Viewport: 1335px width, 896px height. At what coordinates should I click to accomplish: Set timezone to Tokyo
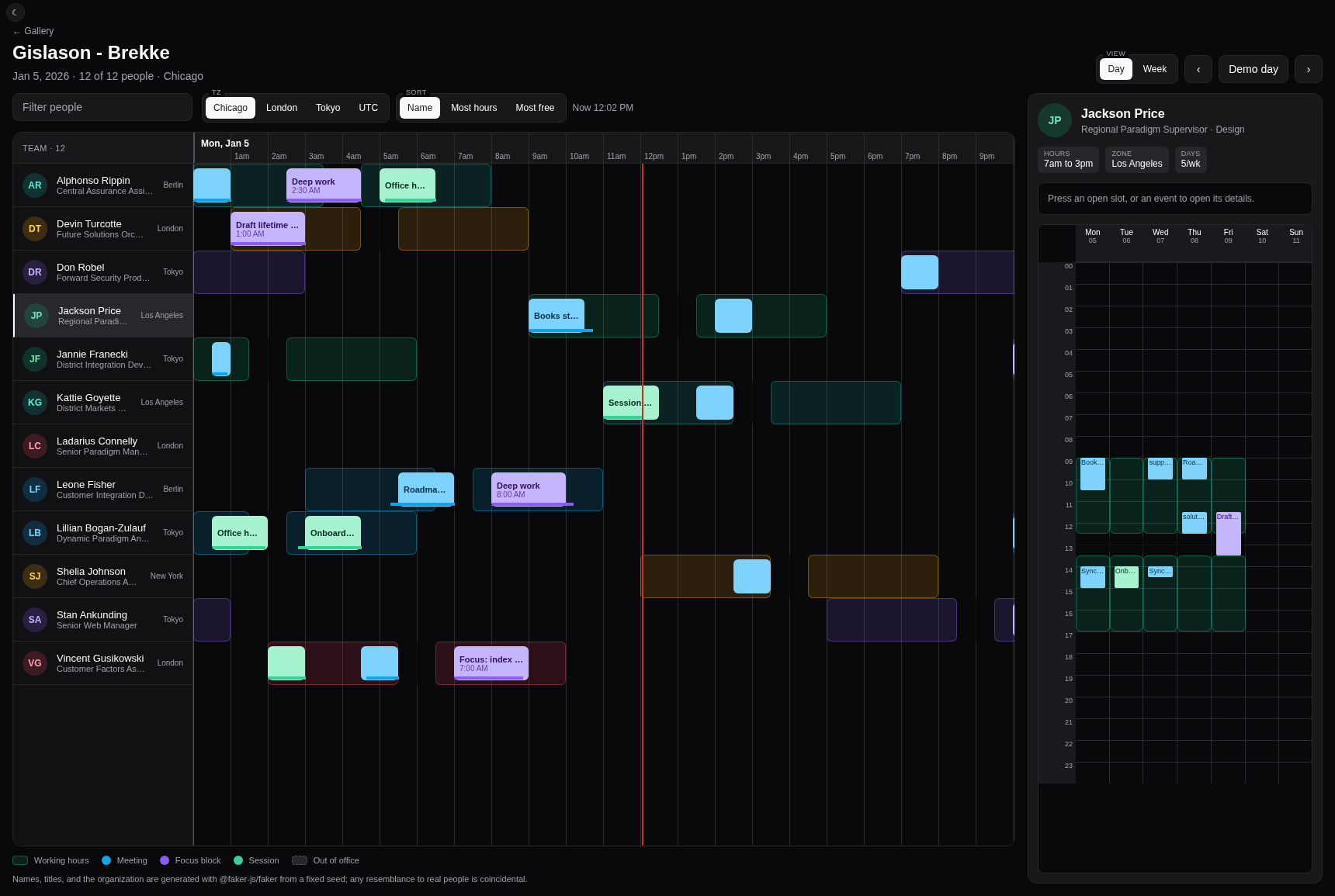pyautogui.click(x=328, y=108)
